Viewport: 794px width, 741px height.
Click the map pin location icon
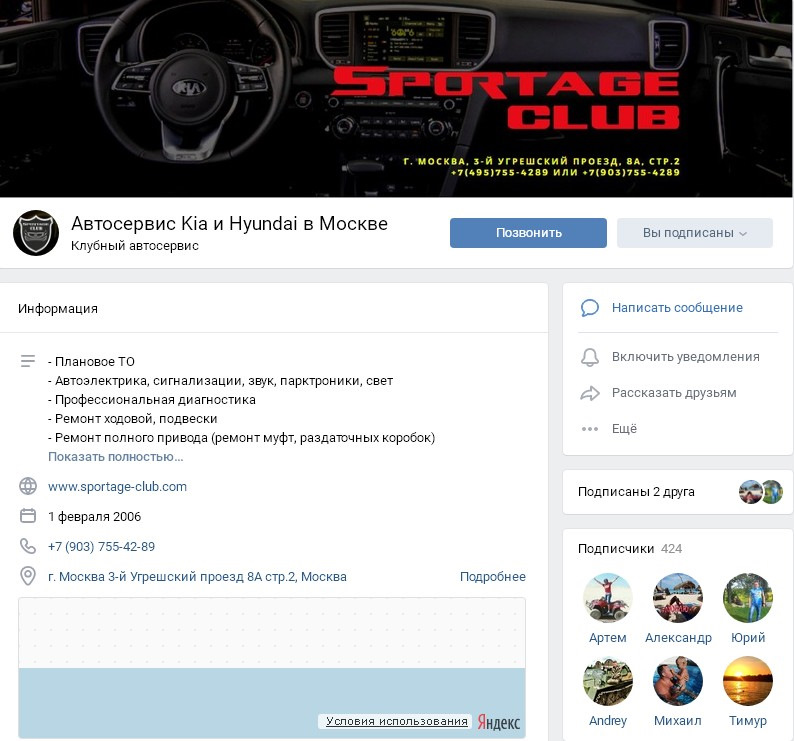click(x=28, y=576)
